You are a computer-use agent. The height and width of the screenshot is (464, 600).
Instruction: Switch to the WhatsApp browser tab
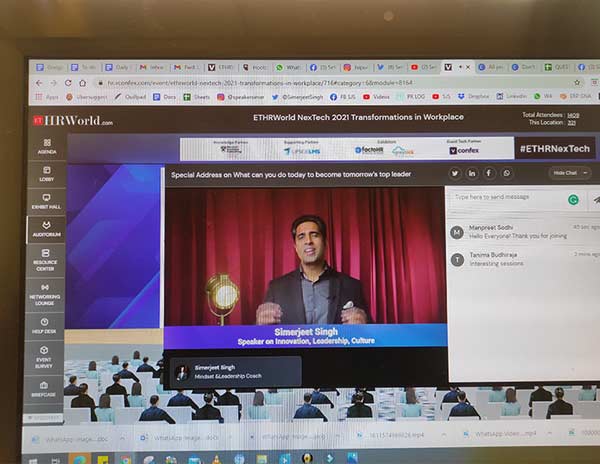289,68
